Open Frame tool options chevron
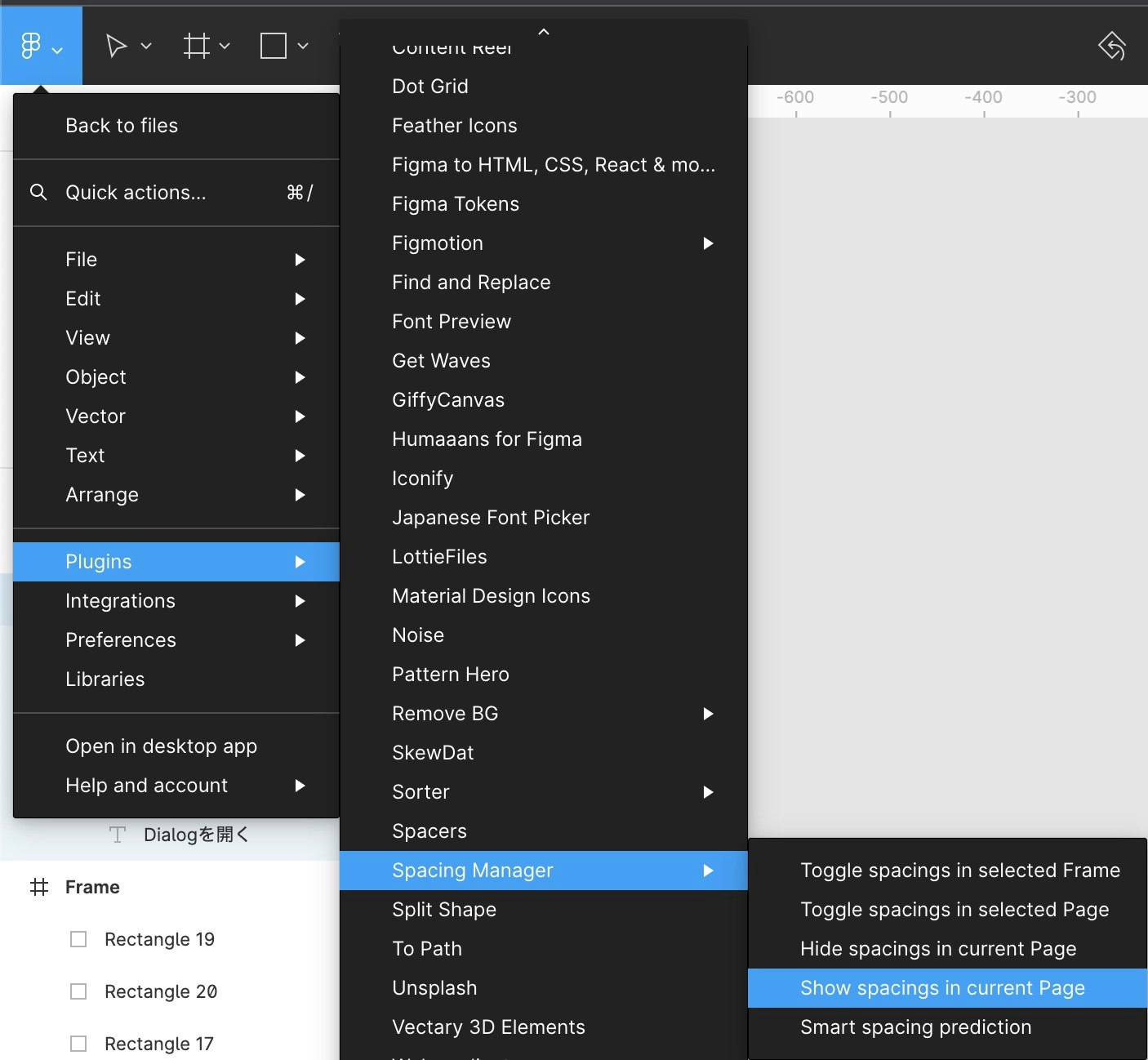This screenshot has width=1148, height=1060. tap(225, 47)
